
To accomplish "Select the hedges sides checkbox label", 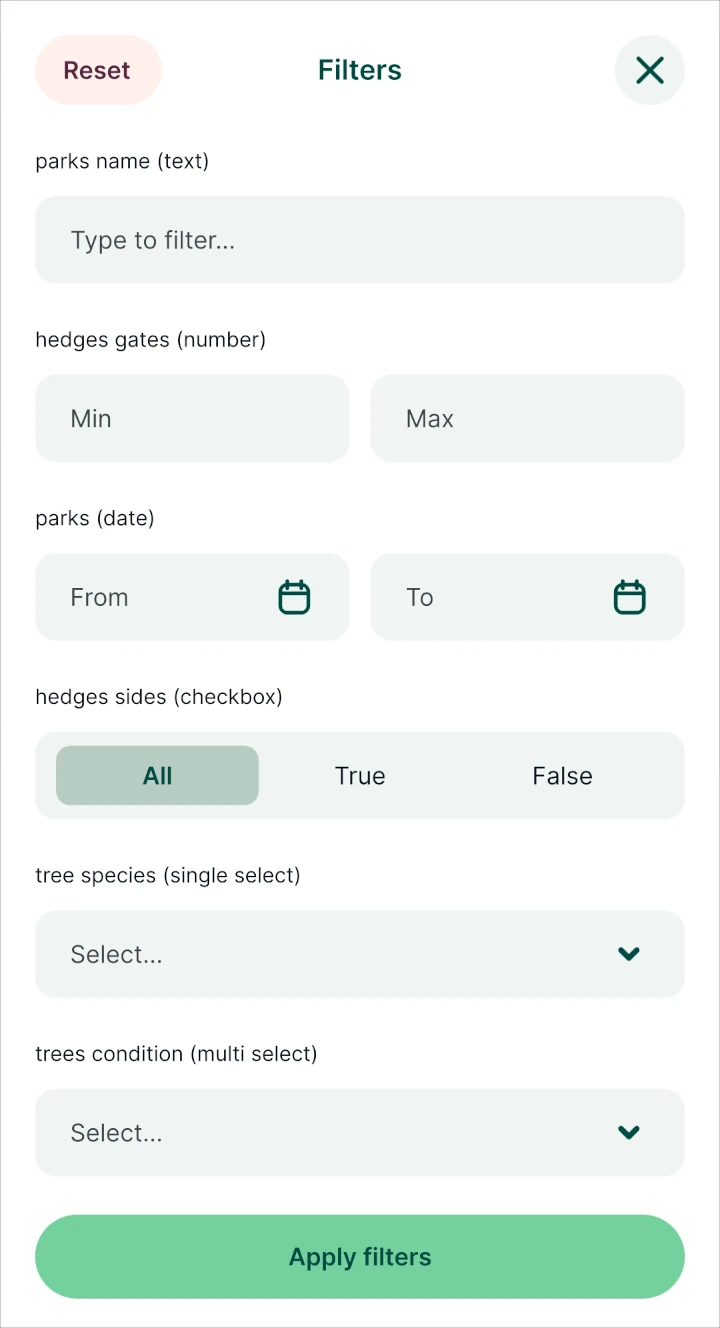I will (x=158, y=696).
